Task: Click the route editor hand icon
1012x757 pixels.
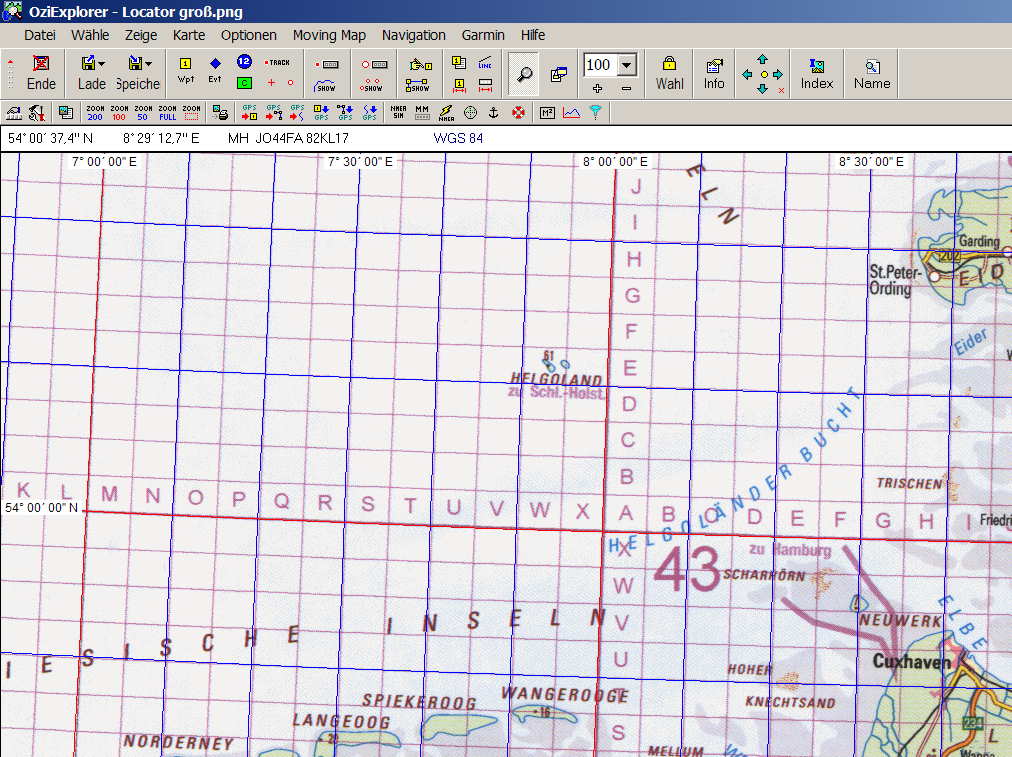Action: (x=420, y=65)
